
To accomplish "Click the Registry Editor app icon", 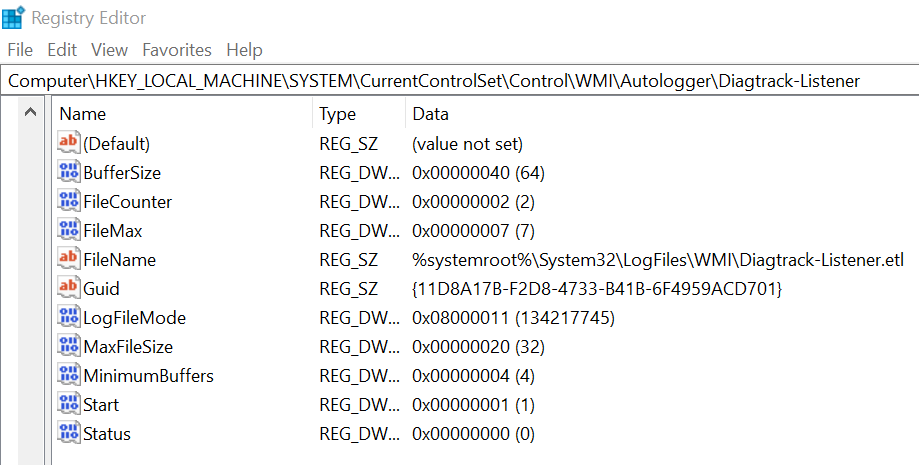I will [14, 17].
